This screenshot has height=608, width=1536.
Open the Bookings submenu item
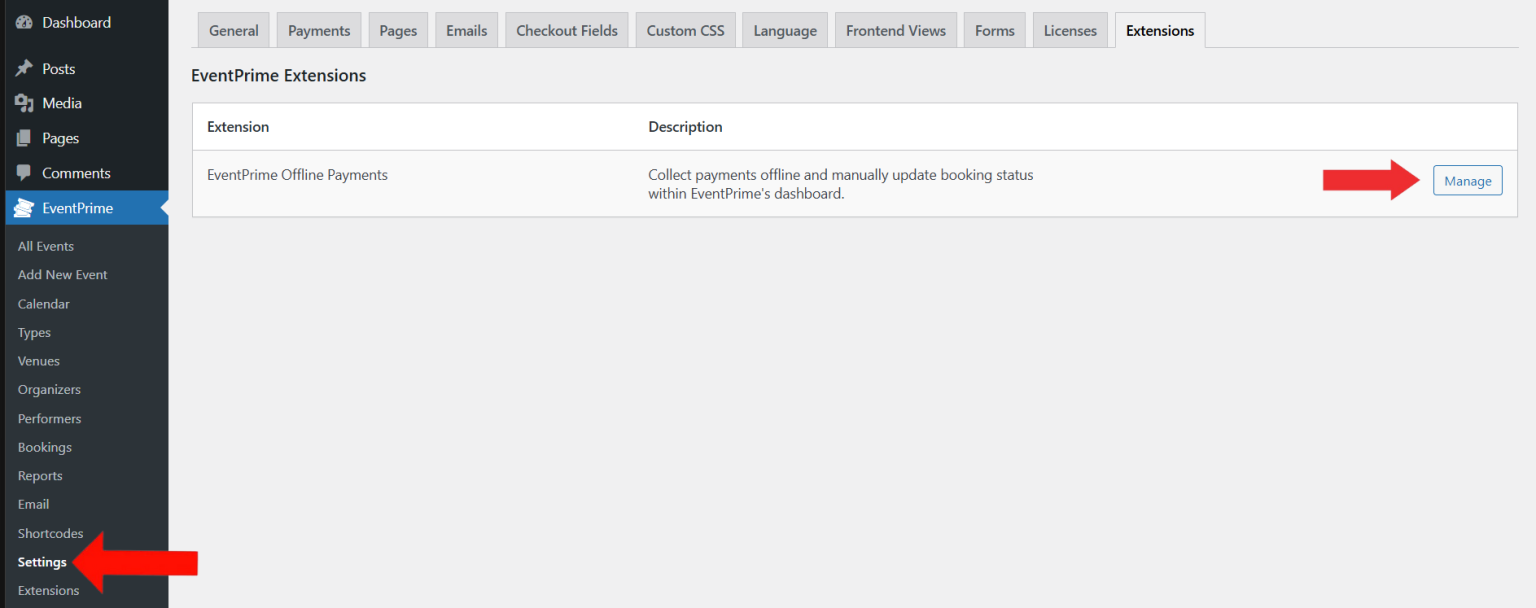coord(45,447)
